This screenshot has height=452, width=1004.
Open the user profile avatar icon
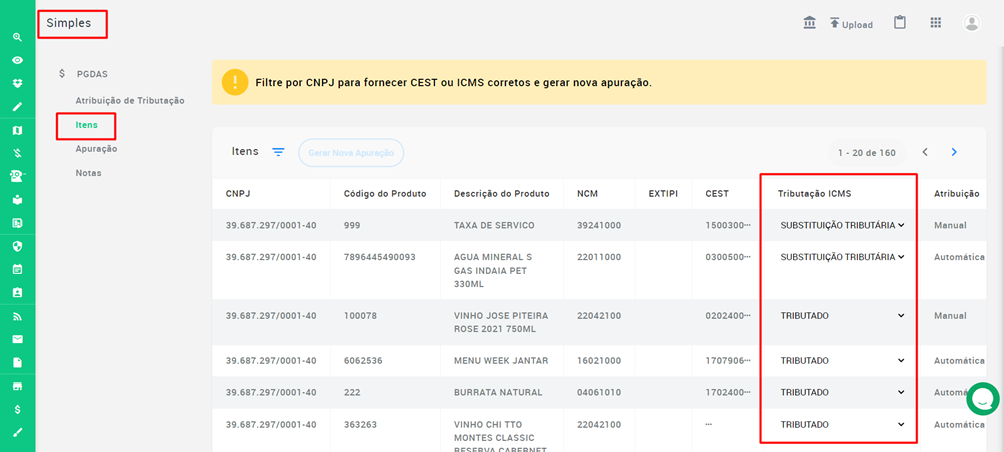click(x=972, y=23)
